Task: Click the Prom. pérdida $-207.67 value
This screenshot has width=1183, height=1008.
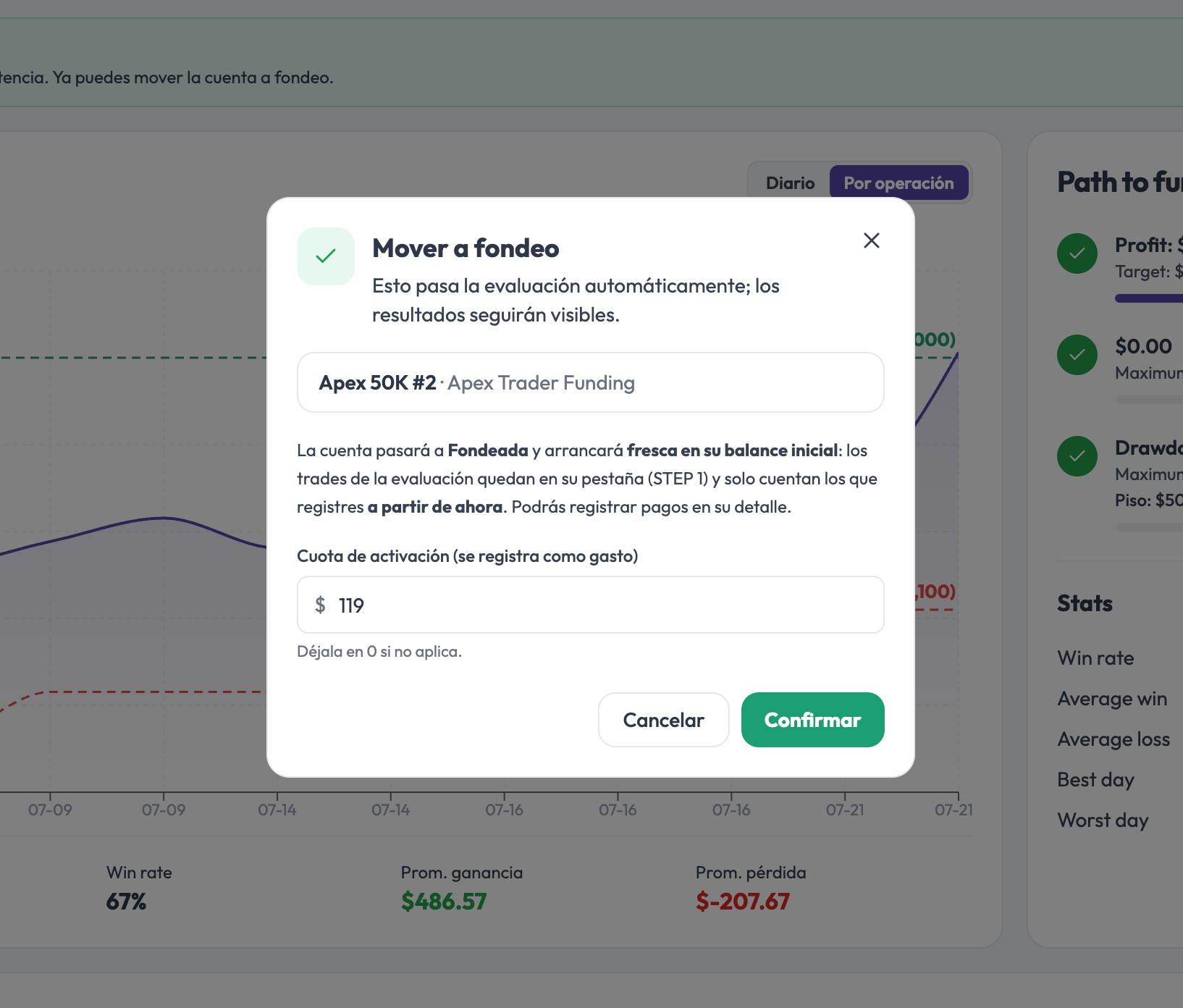Action: click(x=743, y=902)
